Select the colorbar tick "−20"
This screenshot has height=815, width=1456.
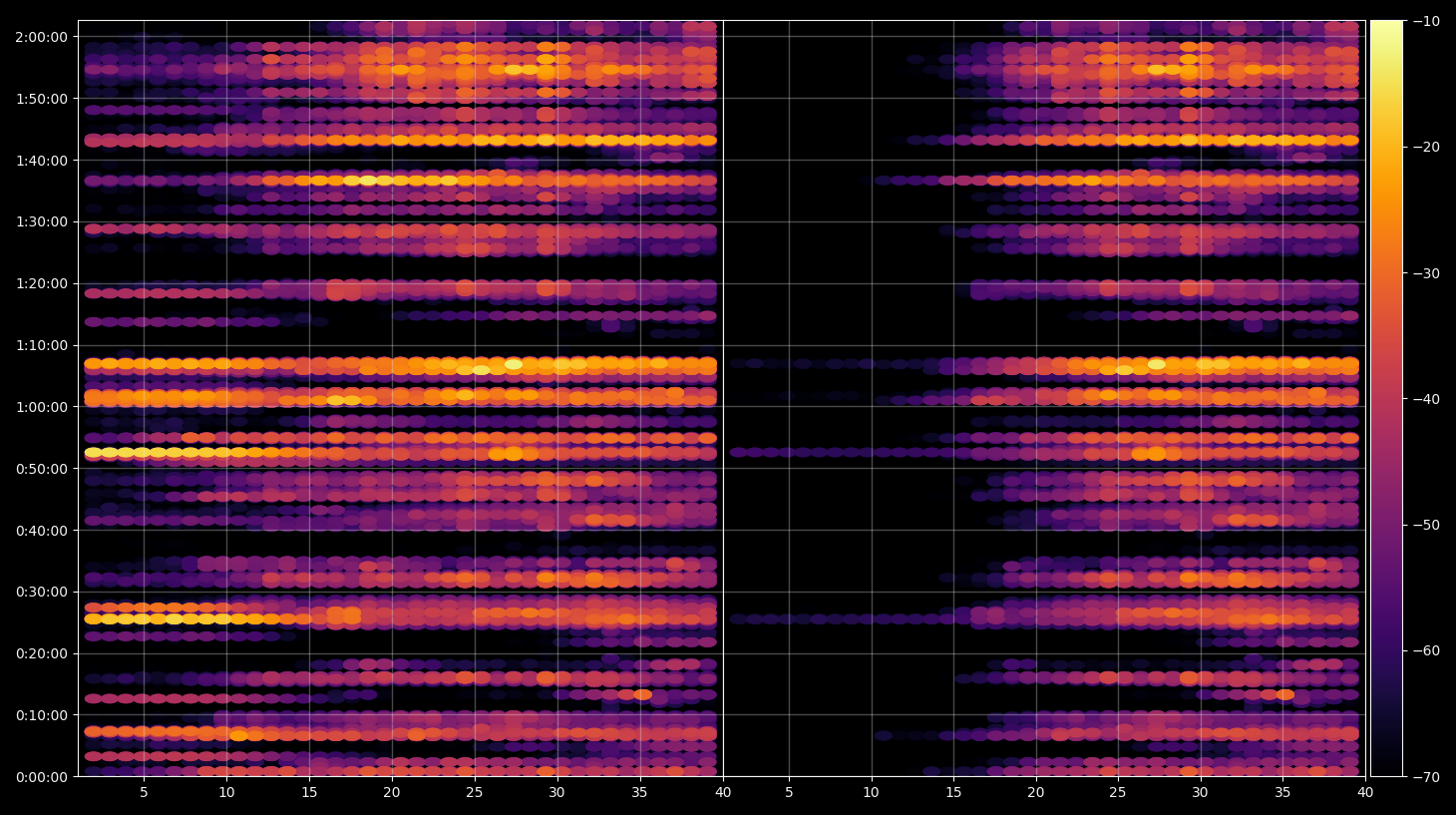coord(1426,147)
